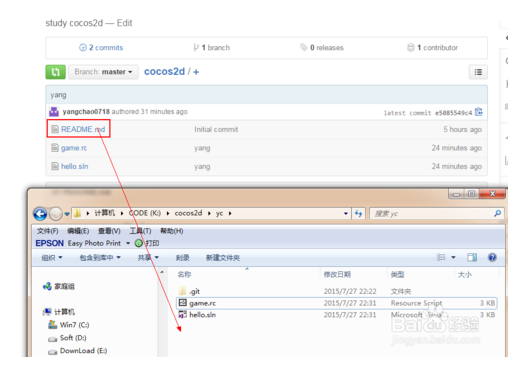This screenshot has width=530, height=388.
Task: Select 计算机 in navigation pane
Action: pyautogui.click(x=59, y=312)
